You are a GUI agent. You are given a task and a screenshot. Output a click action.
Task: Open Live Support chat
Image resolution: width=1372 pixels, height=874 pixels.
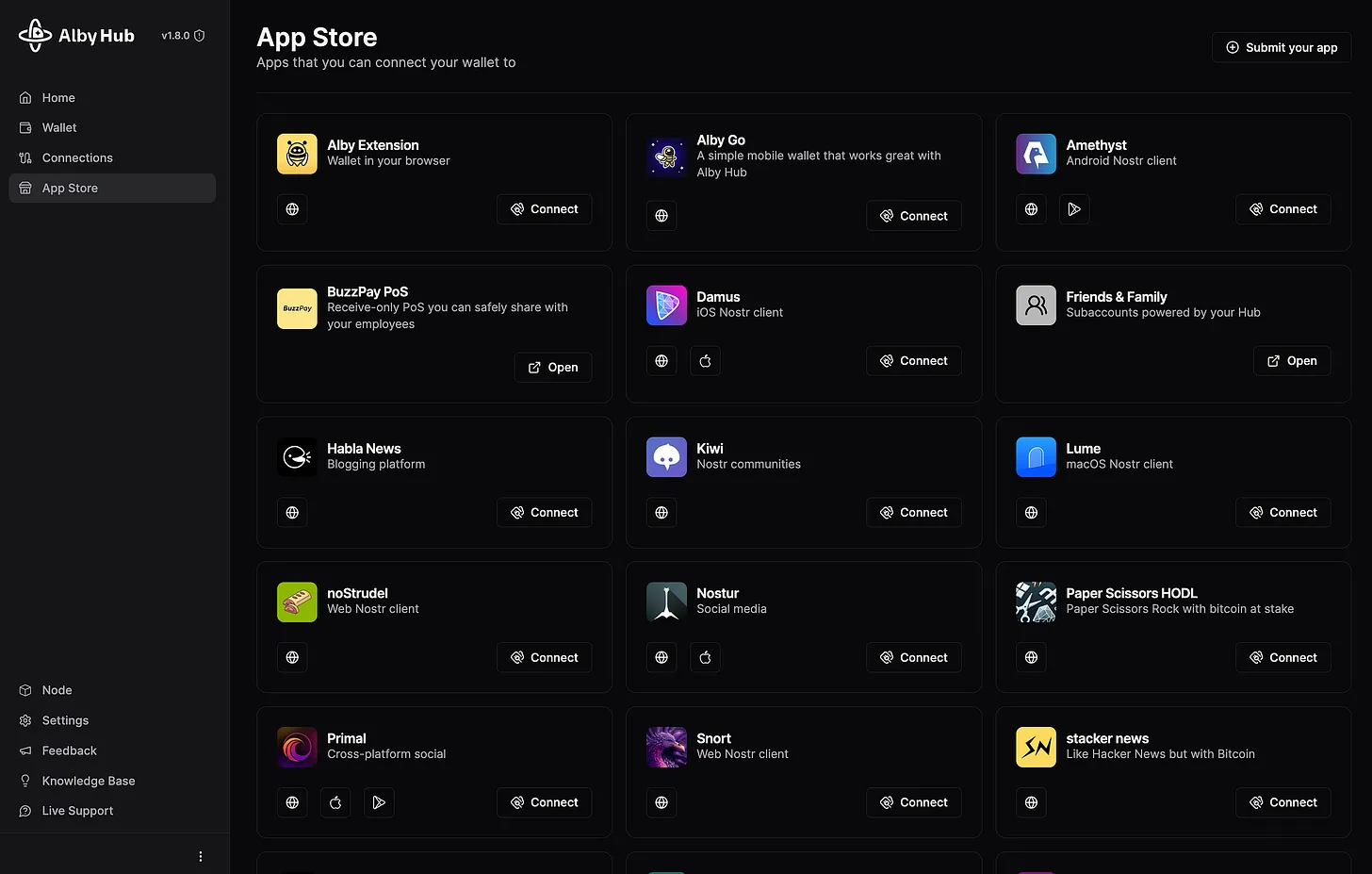112,811
